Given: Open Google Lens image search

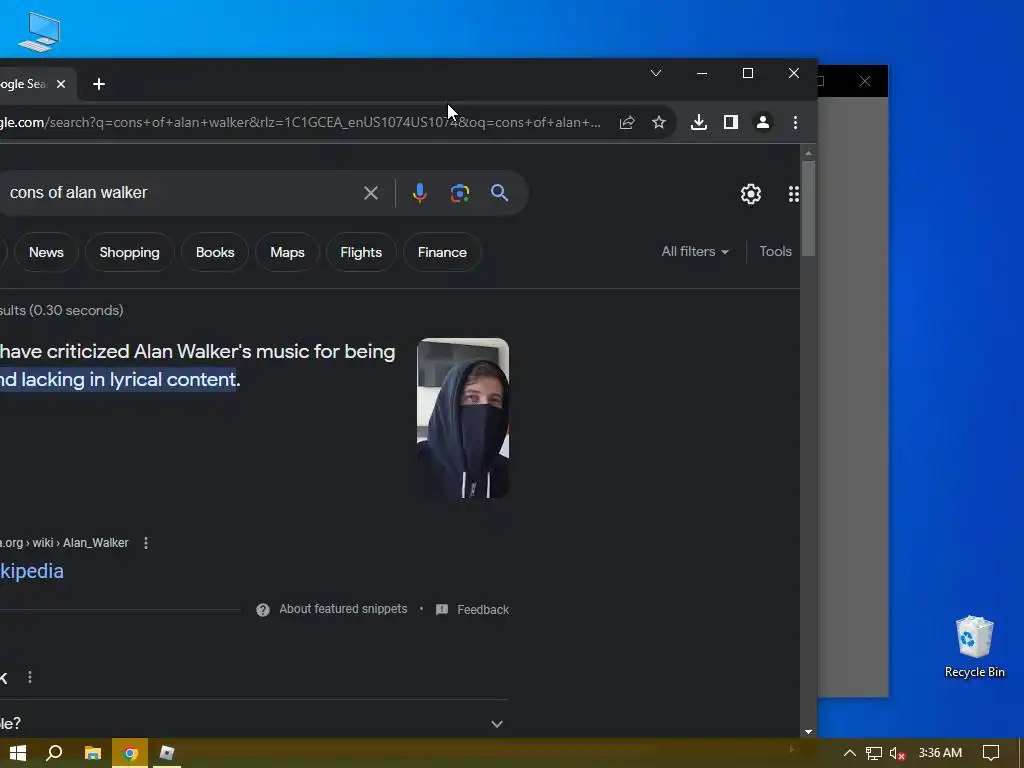Looking at the screenshot, I should tap(460, 193).
